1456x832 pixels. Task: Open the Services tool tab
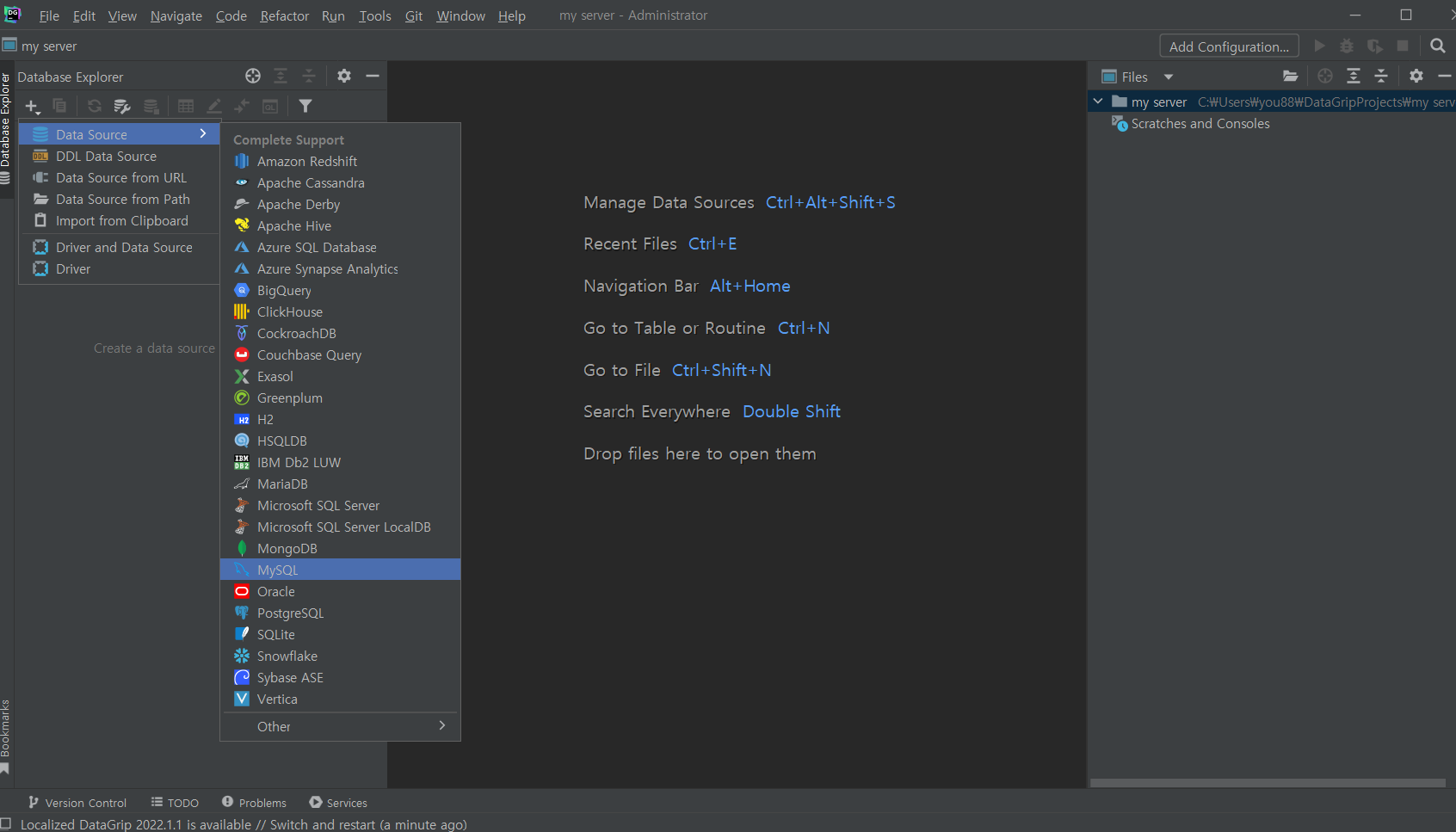click(338, 803)
